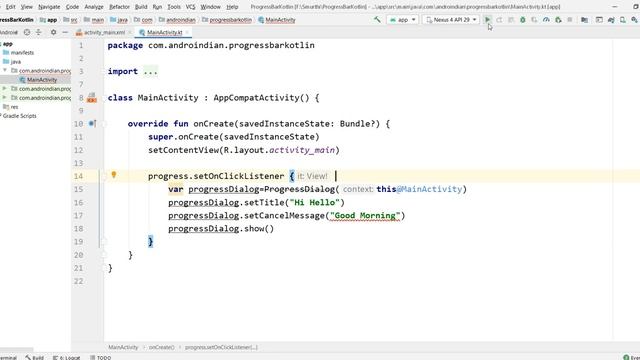Switch to the activity_main.xml editor tab
The width and height of the screenshot is (640, 360).
pyautogui.click(x=104, y=32)
